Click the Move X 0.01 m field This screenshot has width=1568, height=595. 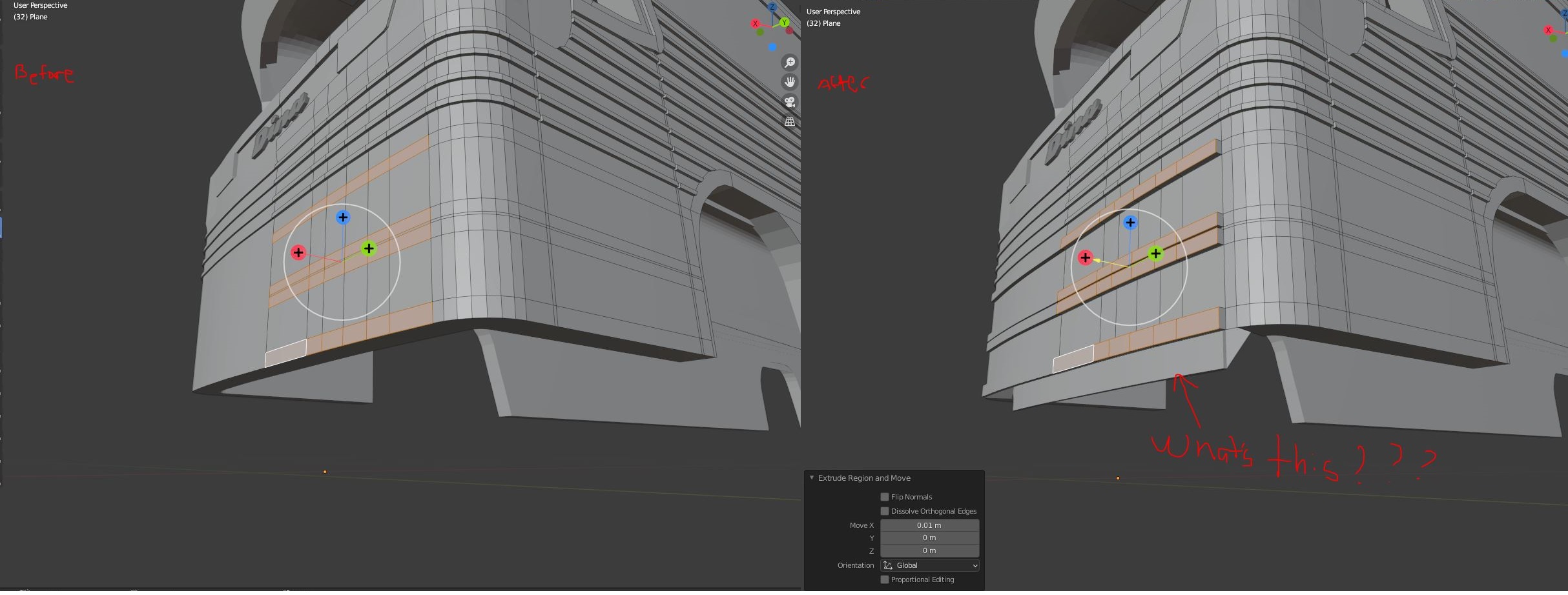coord(929,525)
